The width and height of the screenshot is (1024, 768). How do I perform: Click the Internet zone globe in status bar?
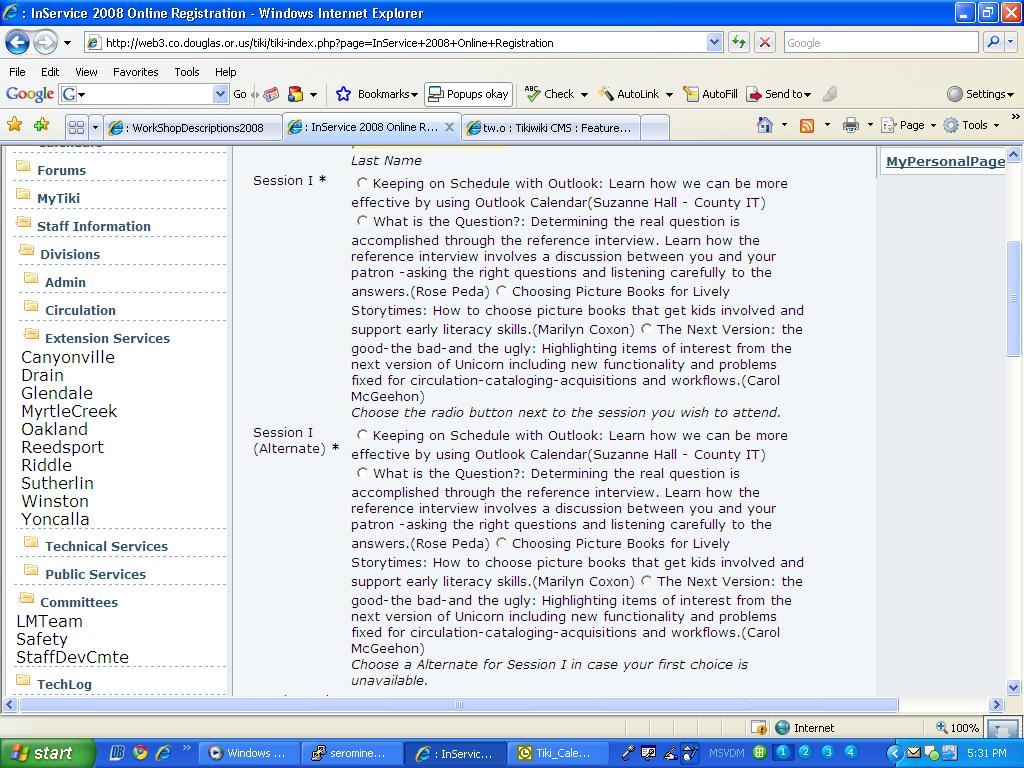(x=782, y=728)
